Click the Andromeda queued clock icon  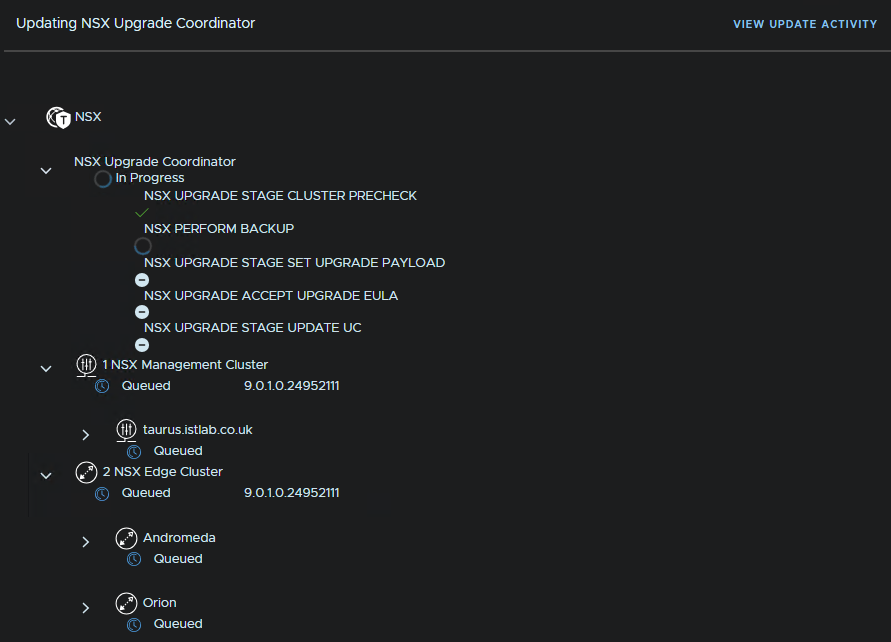134,560
